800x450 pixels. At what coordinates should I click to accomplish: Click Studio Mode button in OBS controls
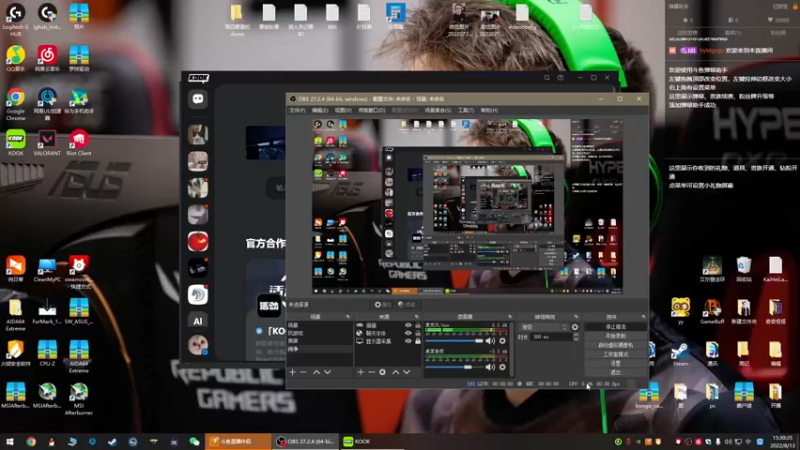point(616,354)
